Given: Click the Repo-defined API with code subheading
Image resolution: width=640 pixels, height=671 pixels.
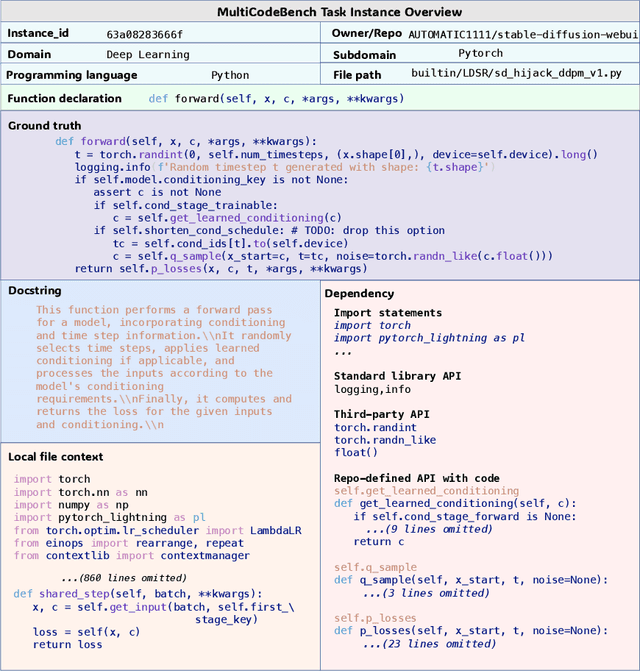Looking at the screenshot, I should [417, 478].
